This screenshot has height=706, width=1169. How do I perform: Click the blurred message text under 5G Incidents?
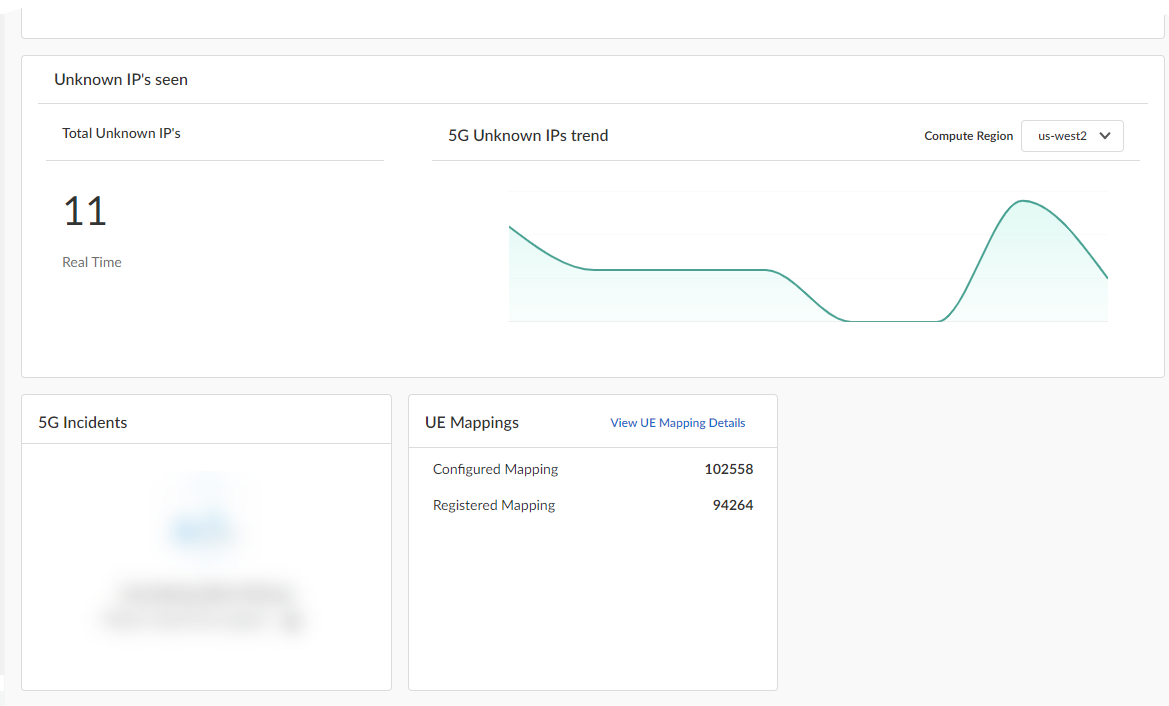(205, 607)
